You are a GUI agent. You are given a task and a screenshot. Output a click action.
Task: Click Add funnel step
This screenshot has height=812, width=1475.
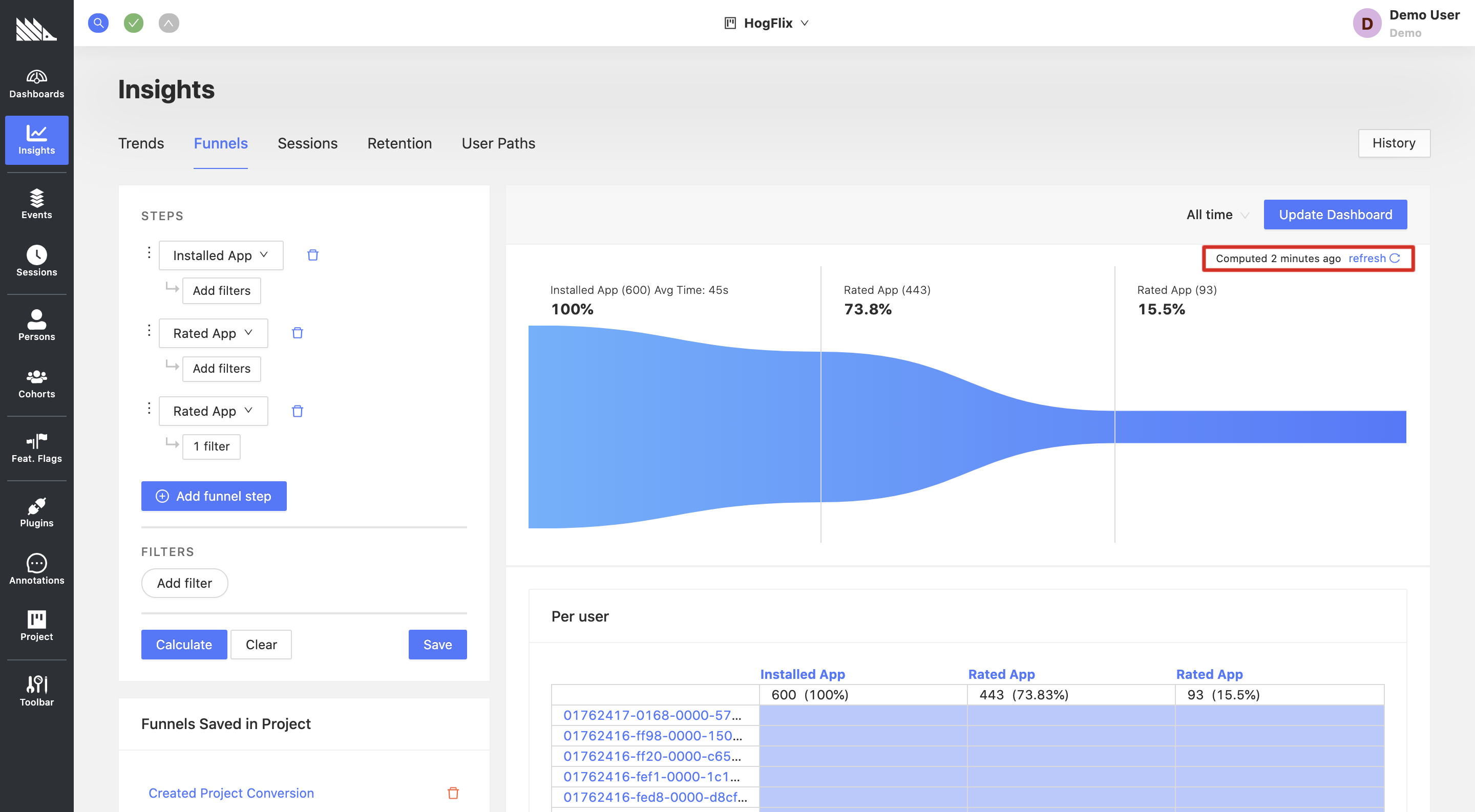(x=214, y=496)
